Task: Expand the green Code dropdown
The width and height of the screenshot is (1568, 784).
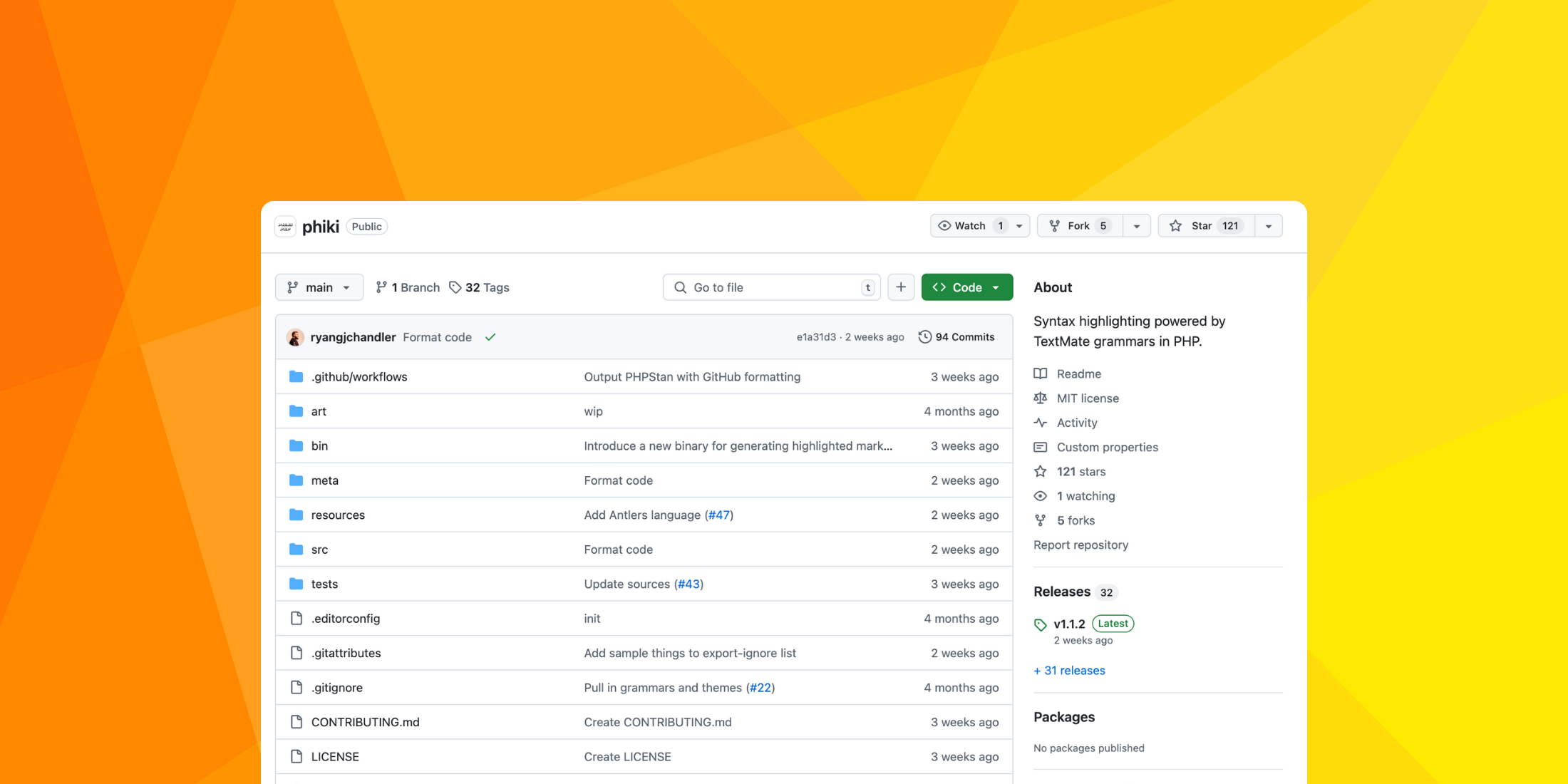Action: 966,287
